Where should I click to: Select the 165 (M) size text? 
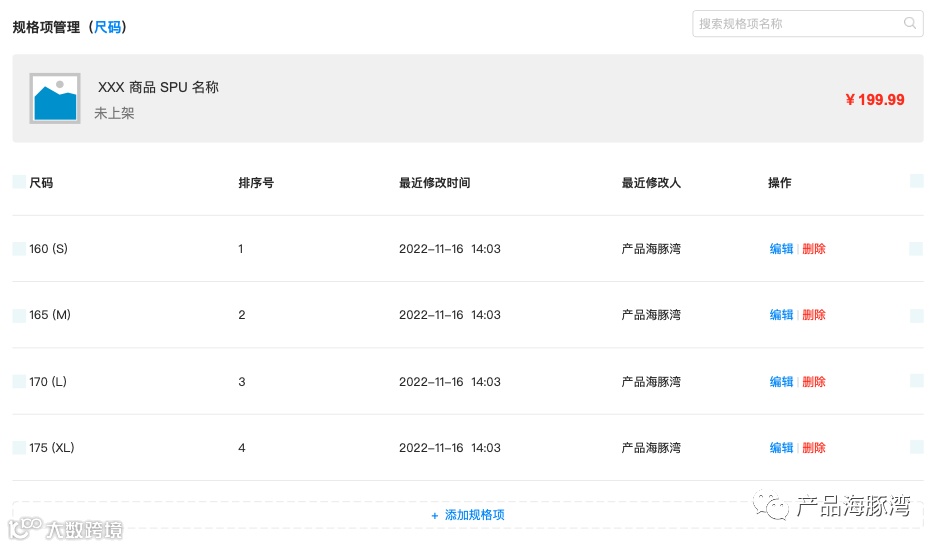coord(50,315)
